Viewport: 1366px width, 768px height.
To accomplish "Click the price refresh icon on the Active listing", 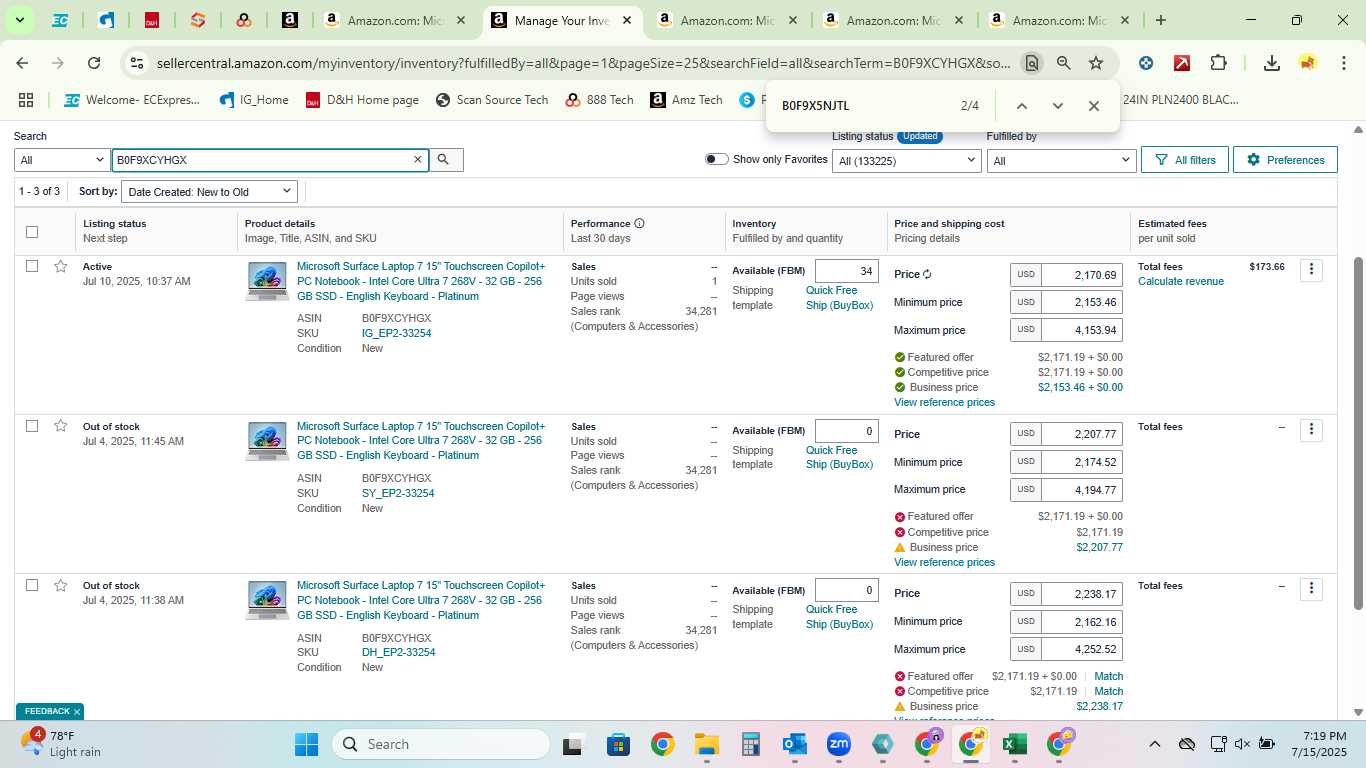I will [927, 274].
